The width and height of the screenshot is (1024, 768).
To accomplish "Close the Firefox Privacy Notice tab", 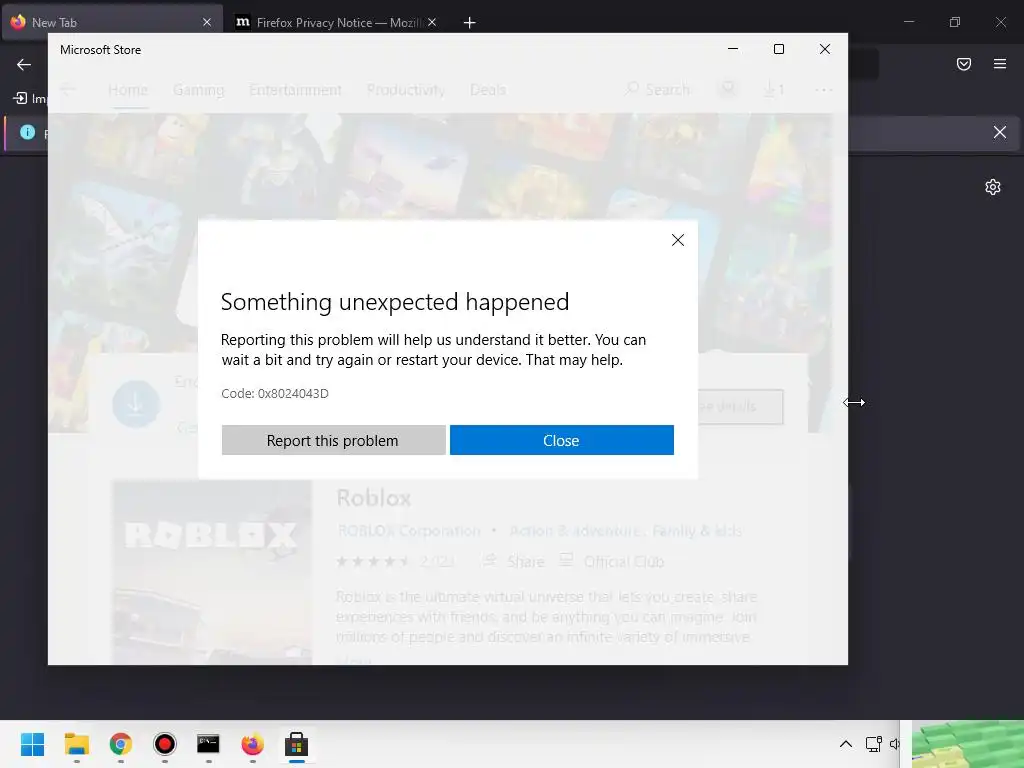I will click(432, 22).
